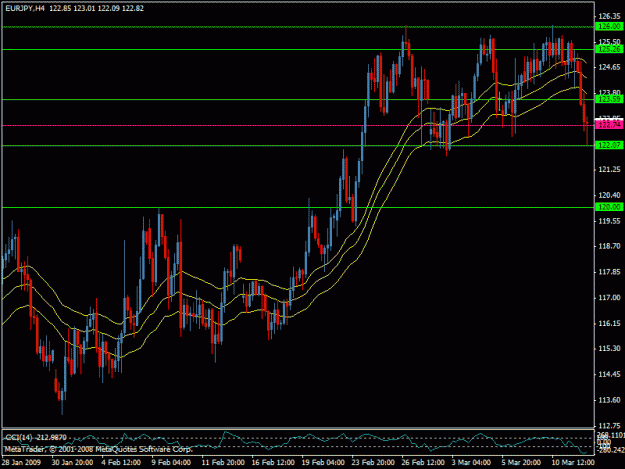
Task: Select the green 122.07 price level tag
Action: (x=609, y=145)
